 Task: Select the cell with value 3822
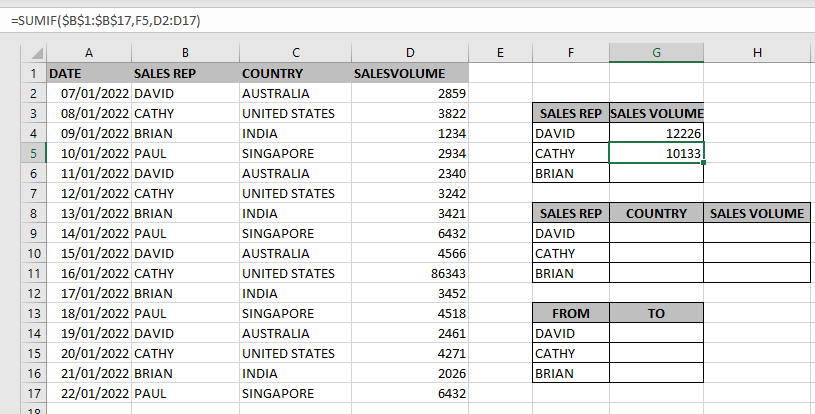pos(410,113)
